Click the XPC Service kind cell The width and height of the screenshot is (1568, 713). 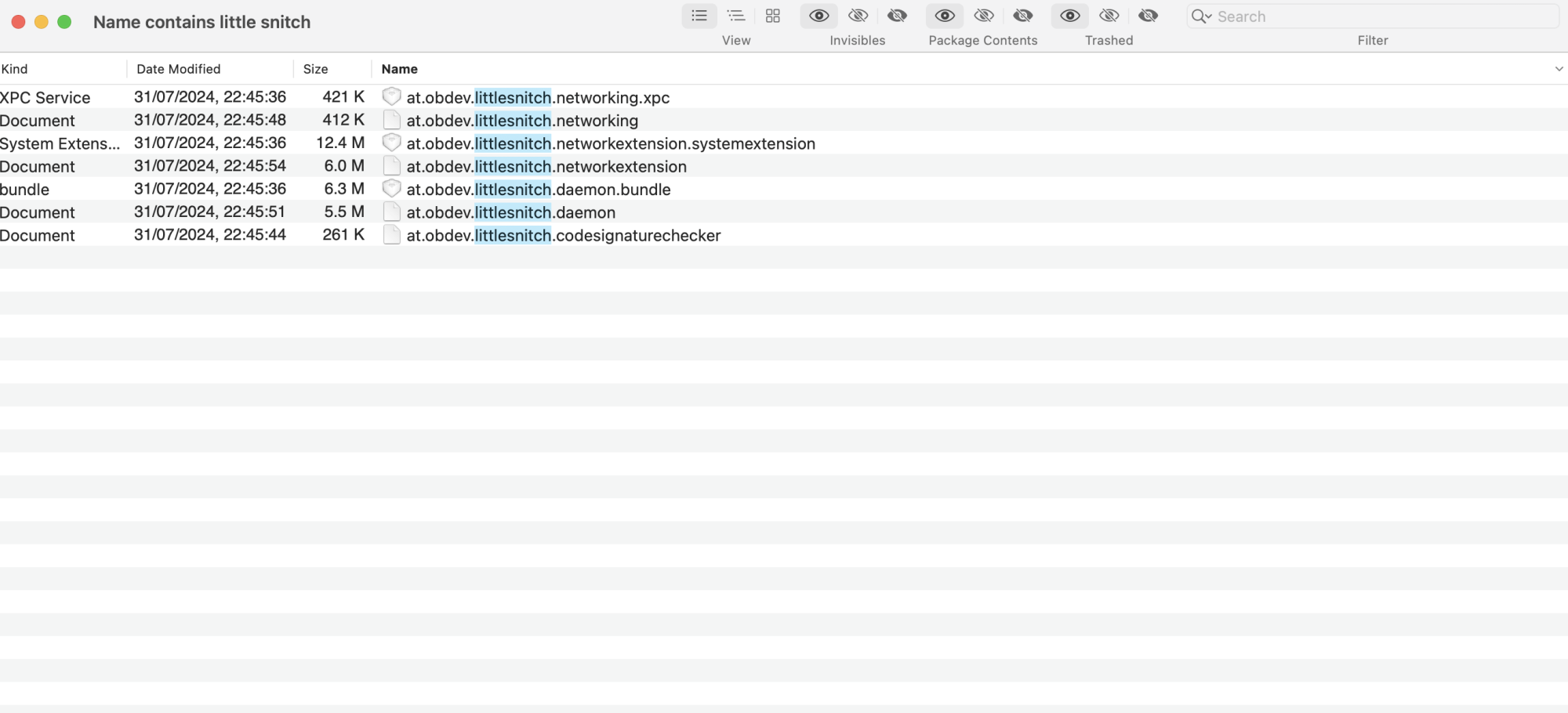45,97
